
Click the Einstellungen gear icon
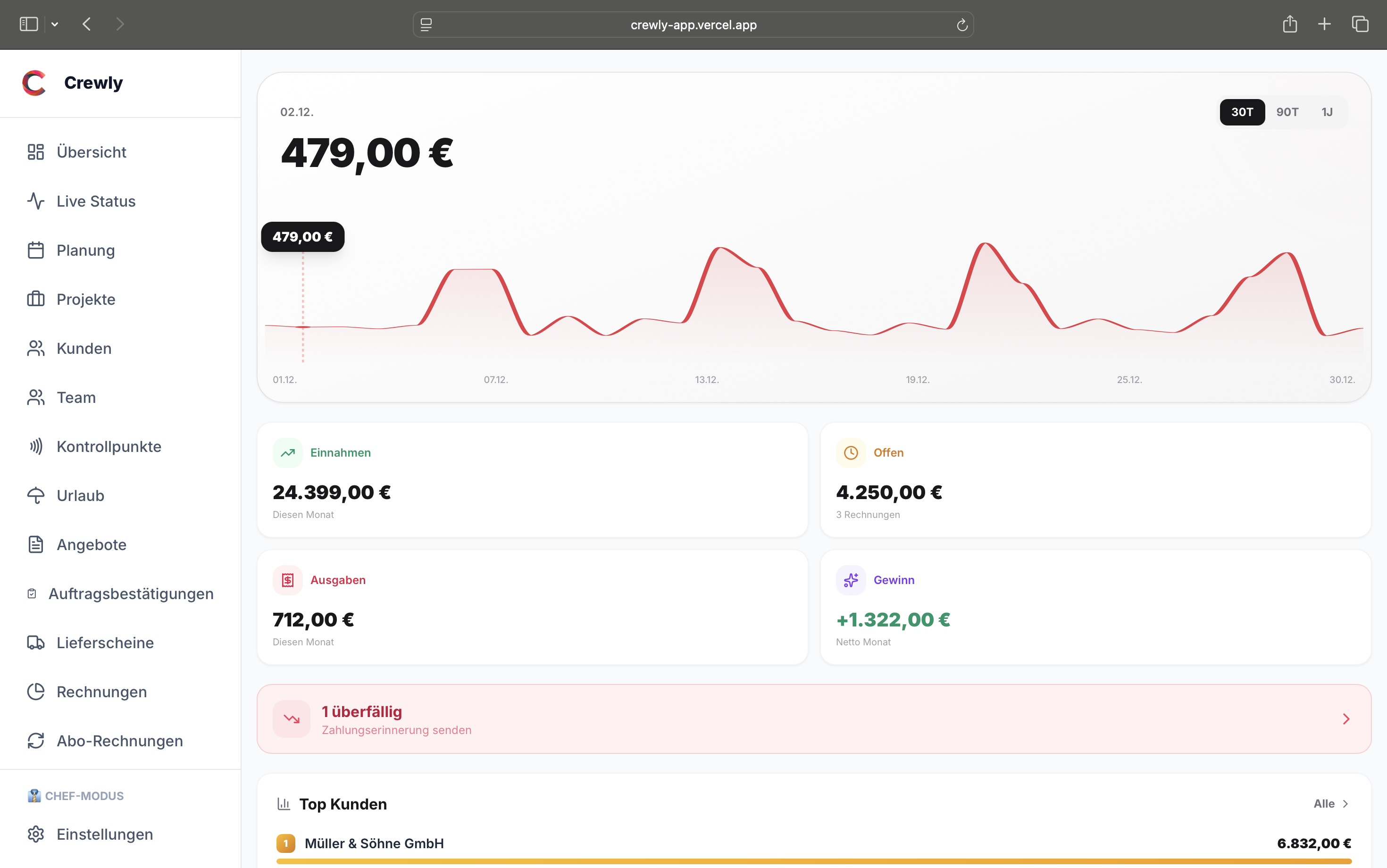tap(35, 834)
